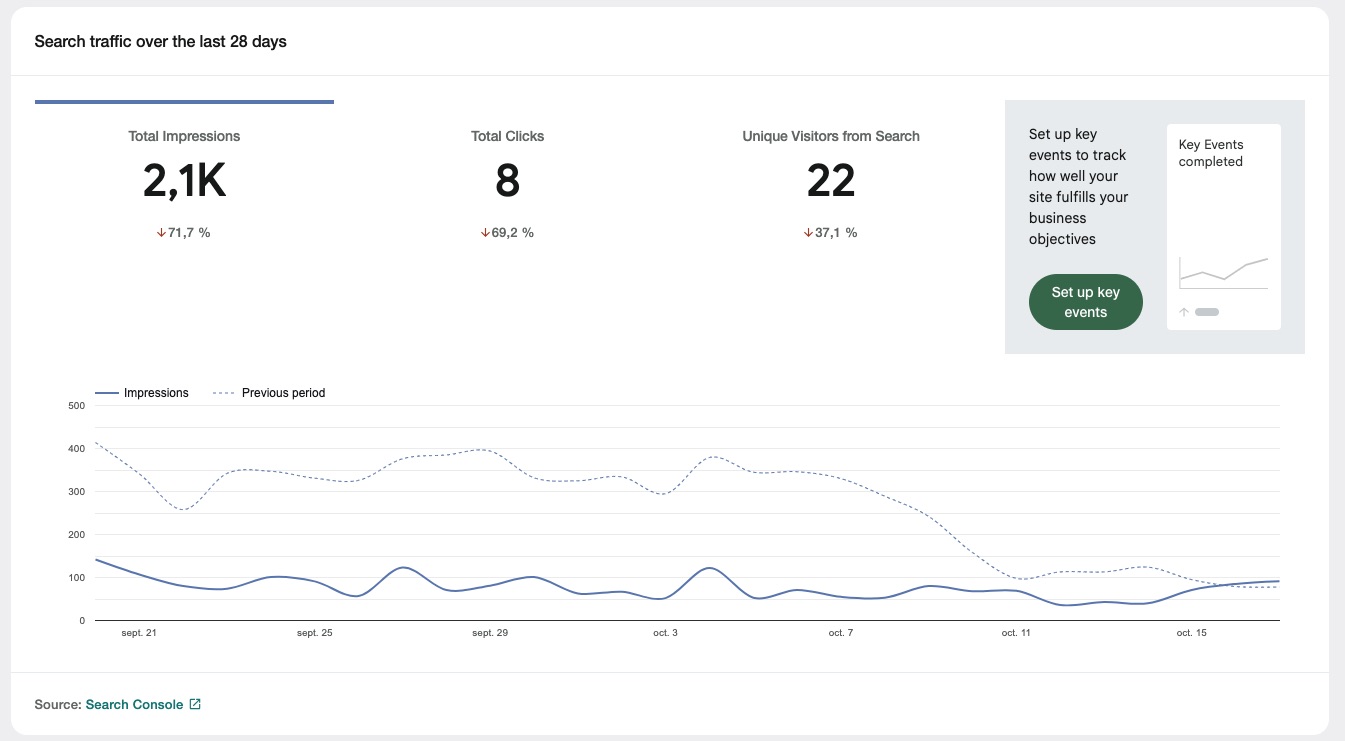Select the Unique Visitors from Search metric
1345x741 pixels.
pos(830,180)
